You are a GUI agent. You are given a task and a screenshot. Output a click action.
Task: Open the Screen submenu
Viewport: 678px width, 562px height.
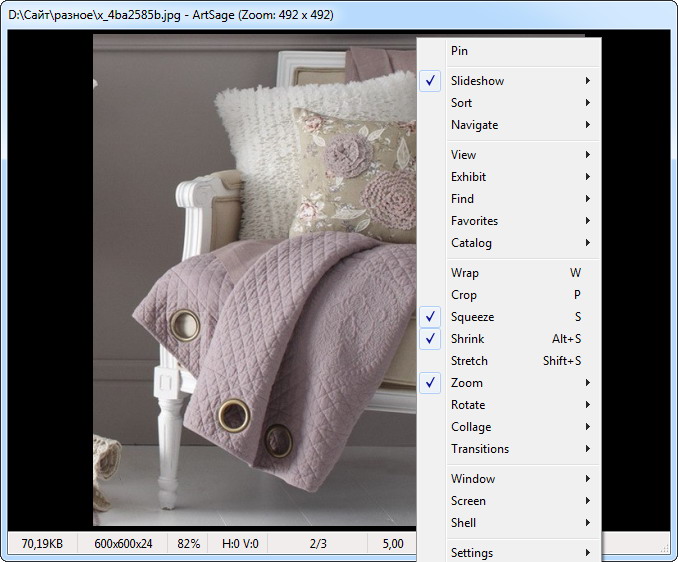(509, 501)
